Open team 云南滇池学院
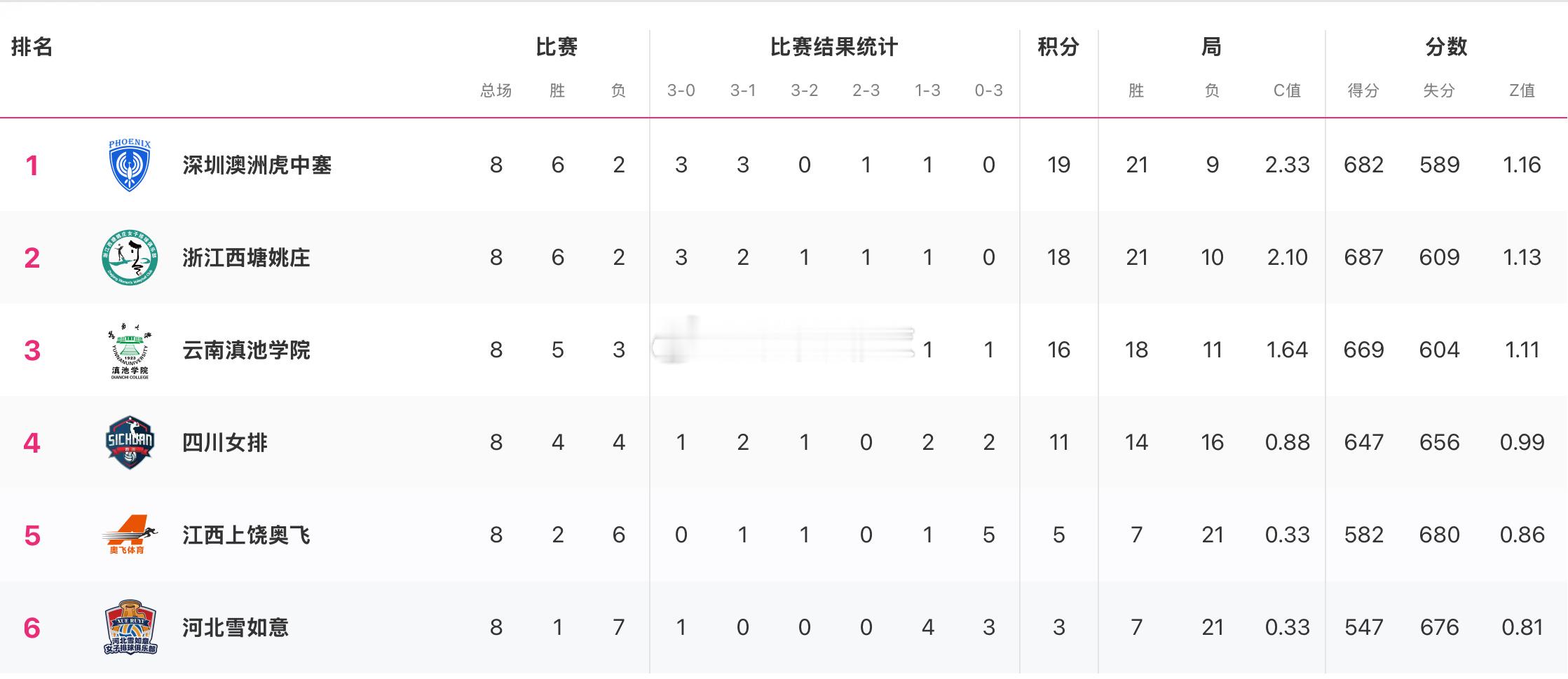The width and height of the screenshot is (1568, 679). coord(246,350)
